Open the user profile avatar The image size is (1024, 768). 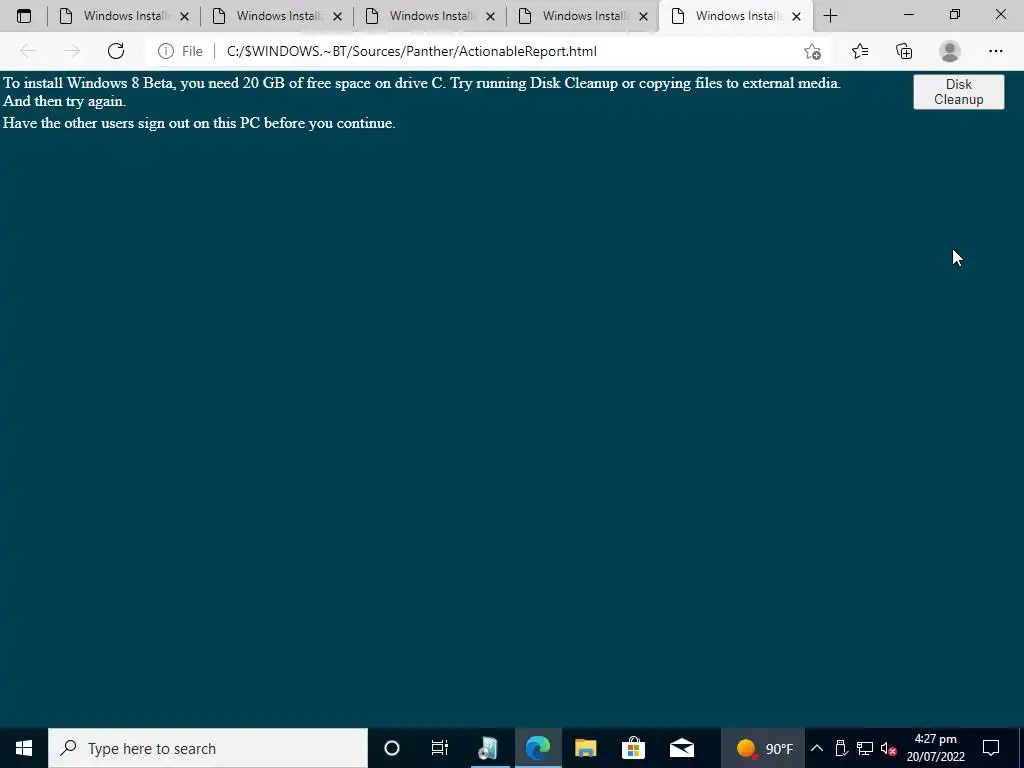(x=950, y=51)
